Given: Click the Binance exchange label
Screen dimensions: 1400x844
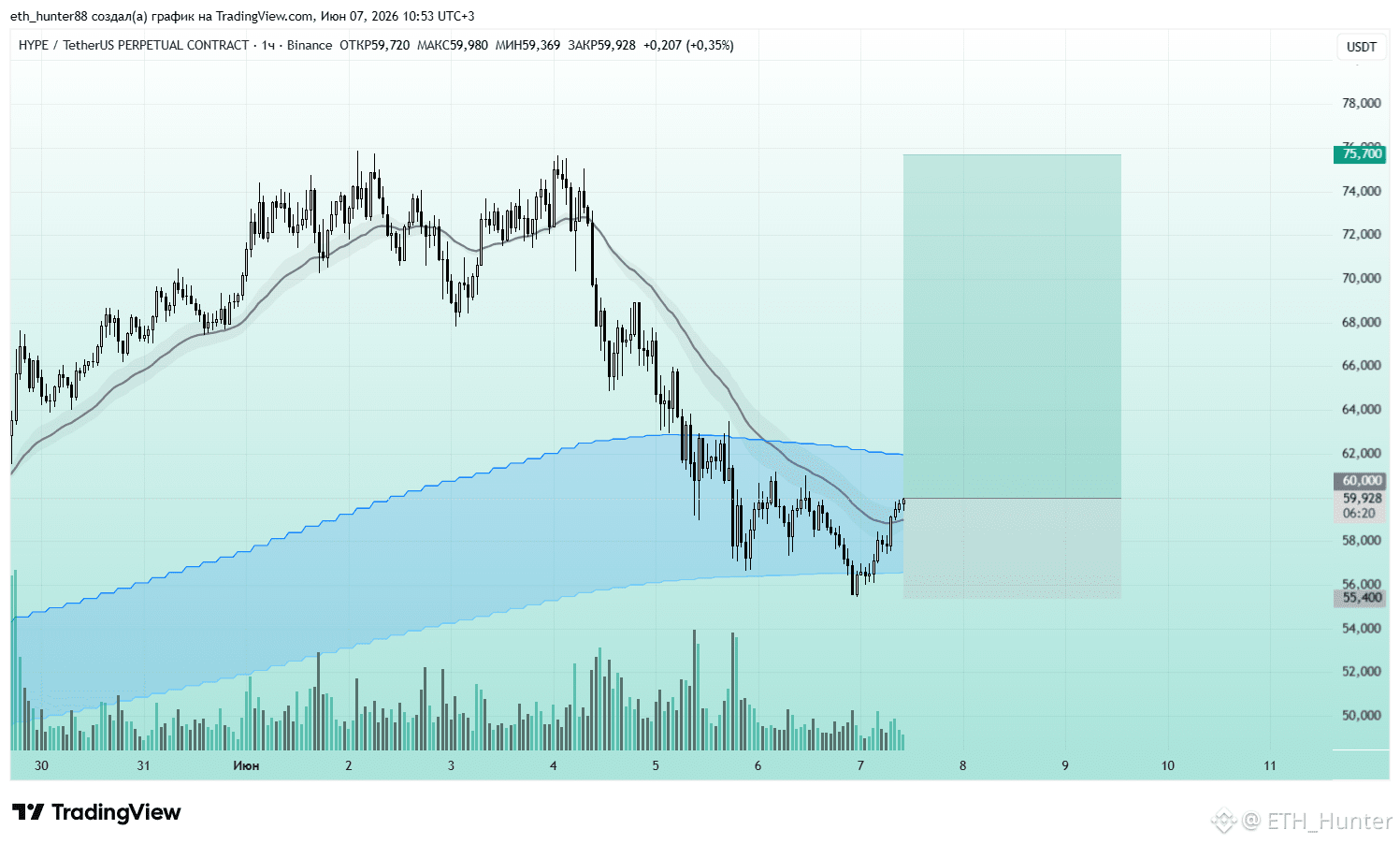Looking at the screenshot, I should (x=310, y=45).
